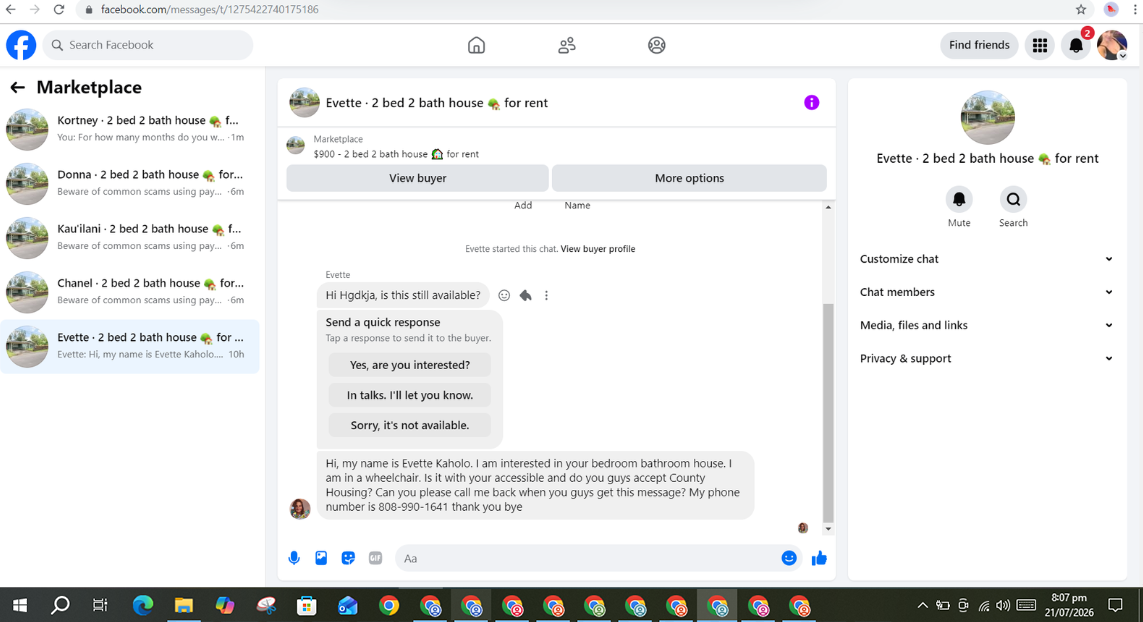Open the View buyer profile link
The image size is (1143, 622).
pyautogui.click(x=598, y=249)
